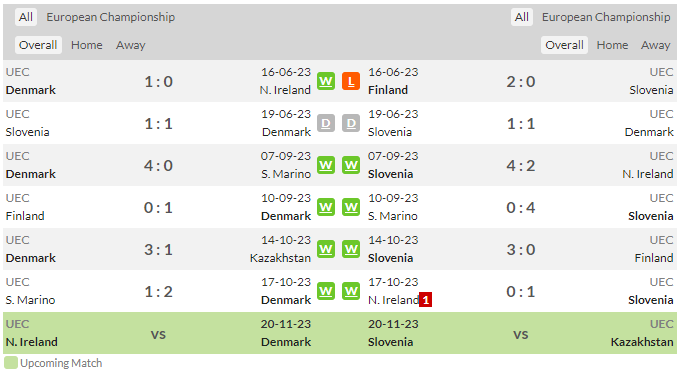Screen dimensions: 680x390
Task: Click the green Upcoming Match legend swatch
Action: pyautogui.click(x=11, y=363)
